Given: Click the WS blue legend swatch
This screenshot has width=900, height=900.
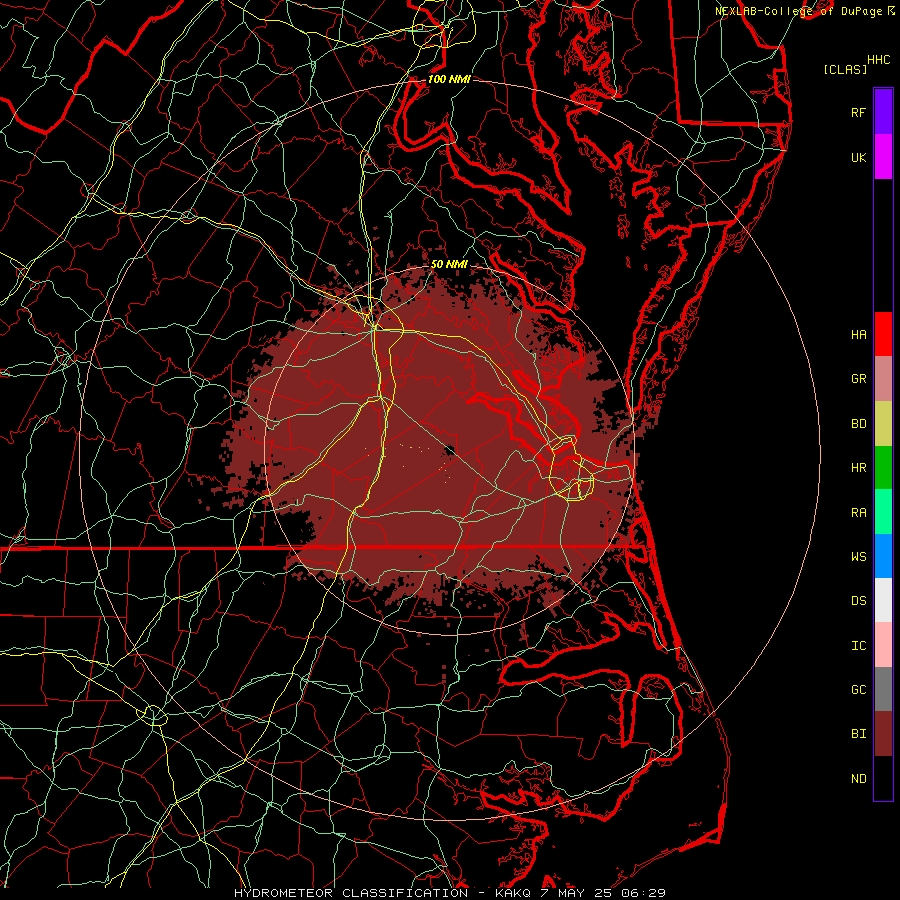Looking at the screenshot, I should (x=883, y=556).
